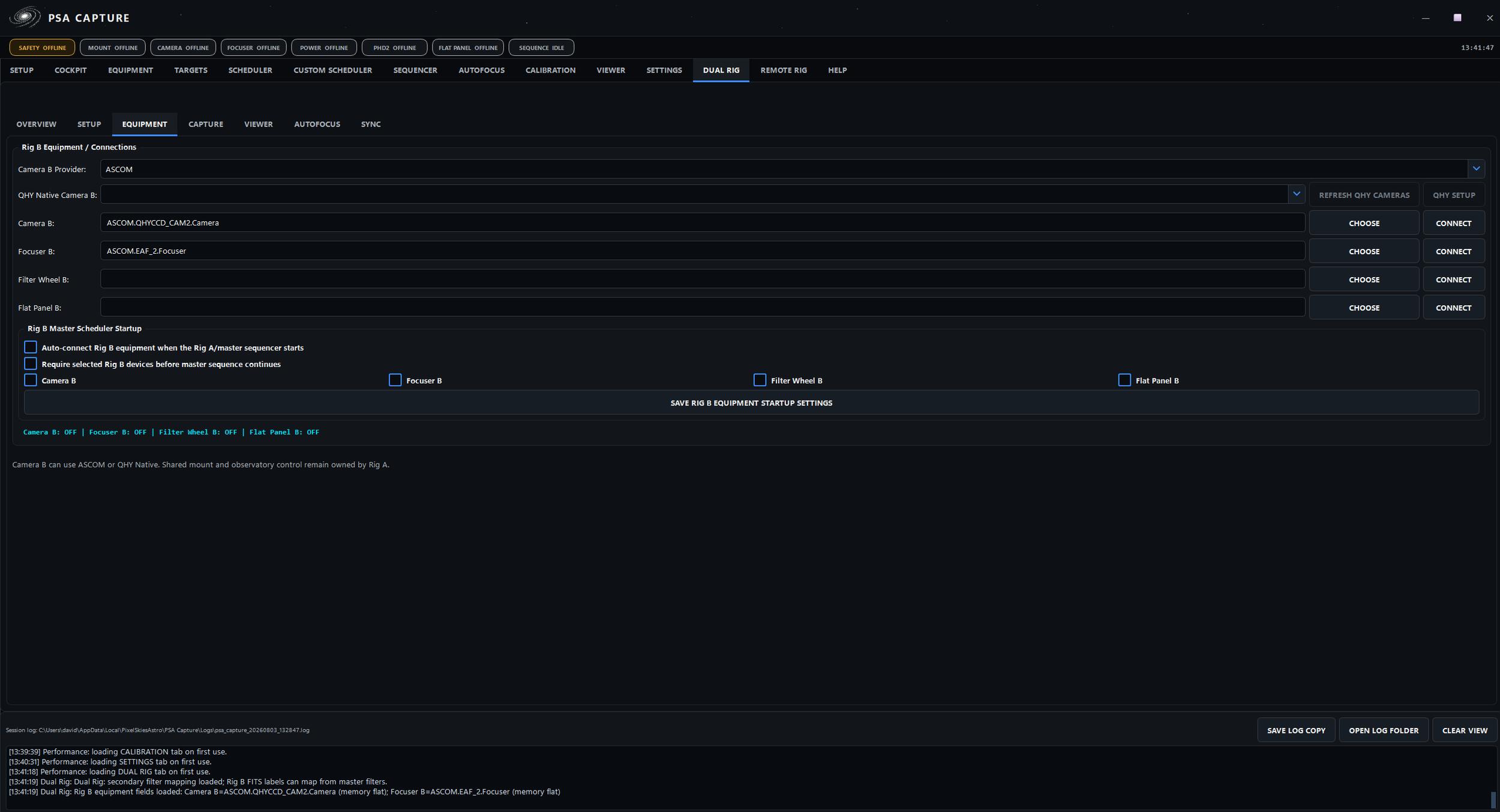Connect Flat Panel B

[1454, 308]
